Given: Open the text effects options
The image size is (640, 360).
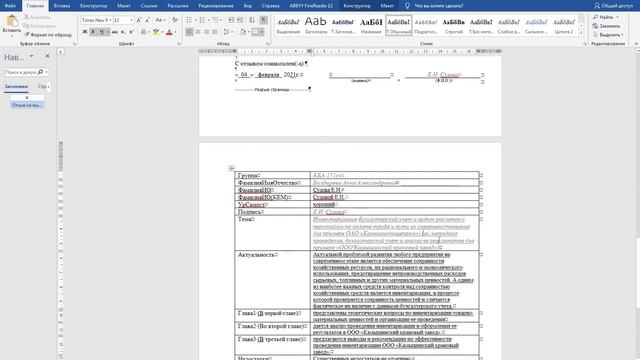Looking at the screenshot, I should point(143,32).
